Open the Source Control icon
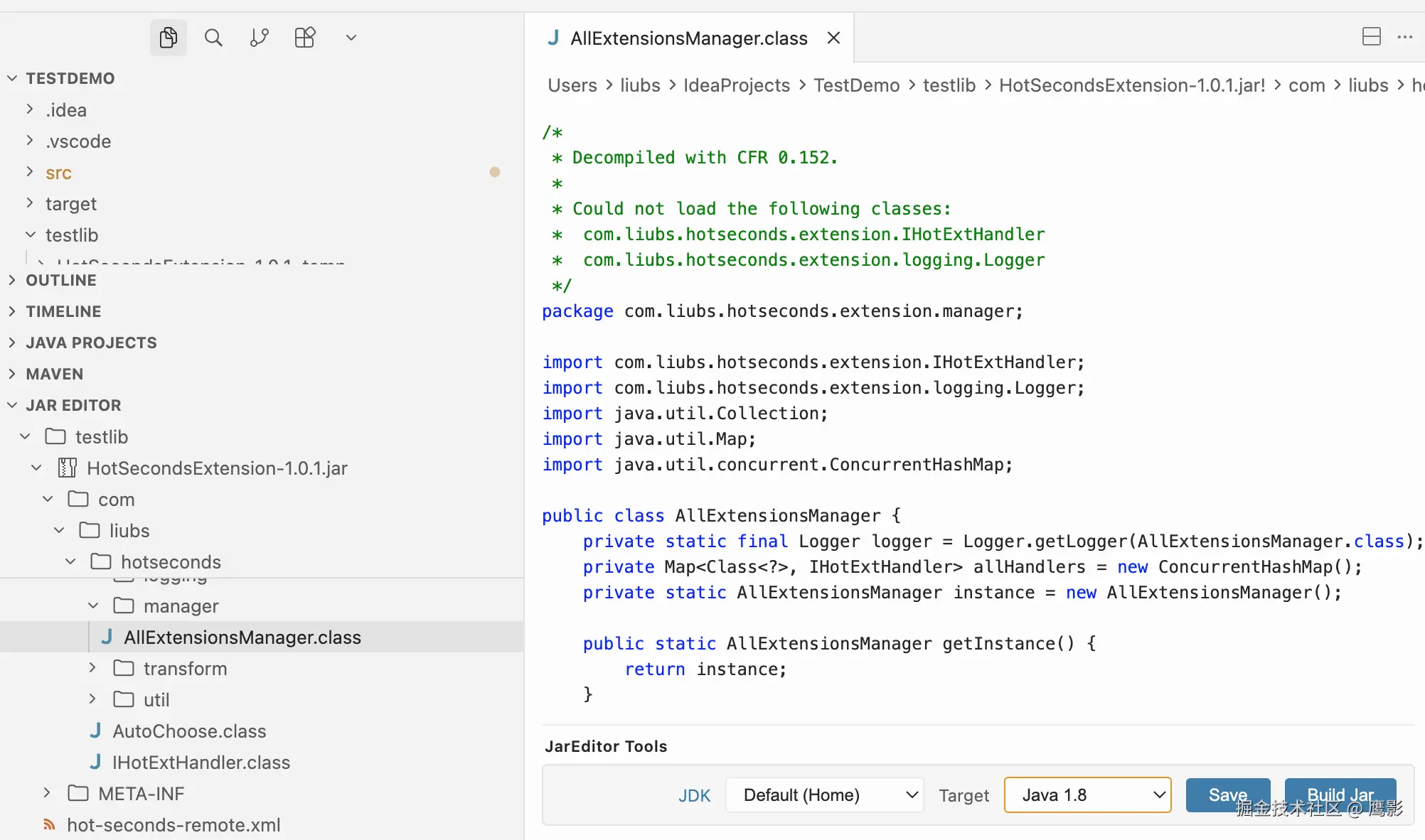 [x=260, y=38]
